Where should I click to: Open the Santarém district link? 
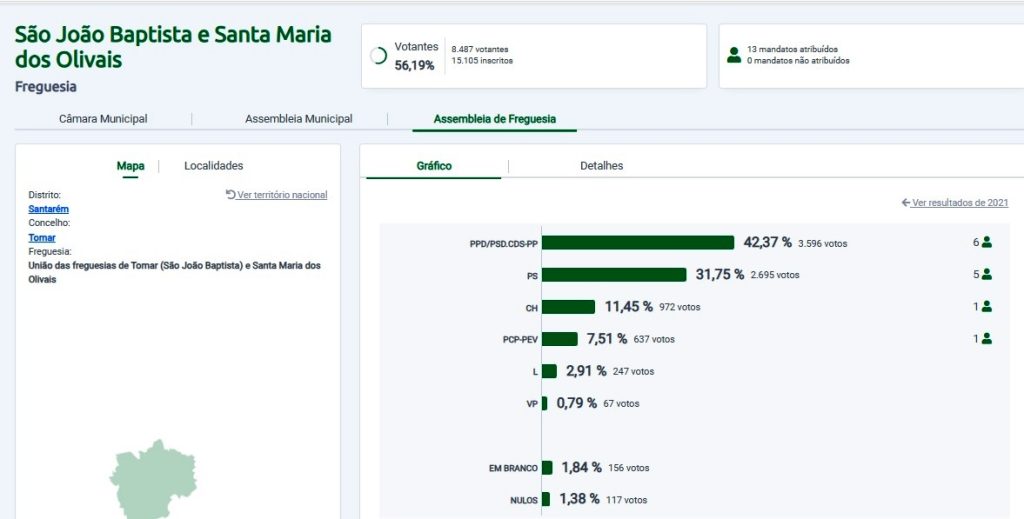point(49,209)
